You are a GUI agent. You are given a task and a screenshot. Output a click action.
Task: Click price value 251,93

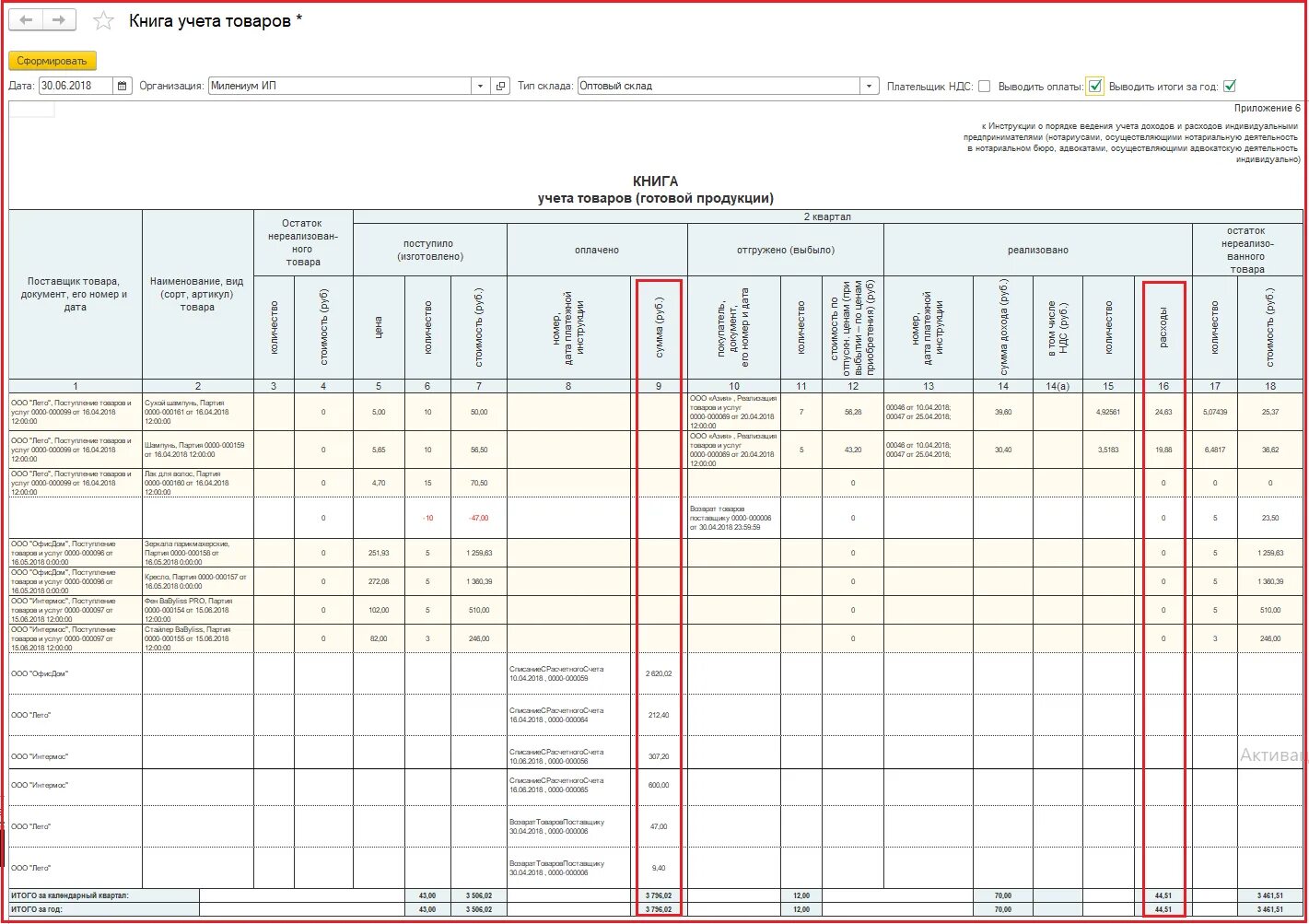point(379,553)
